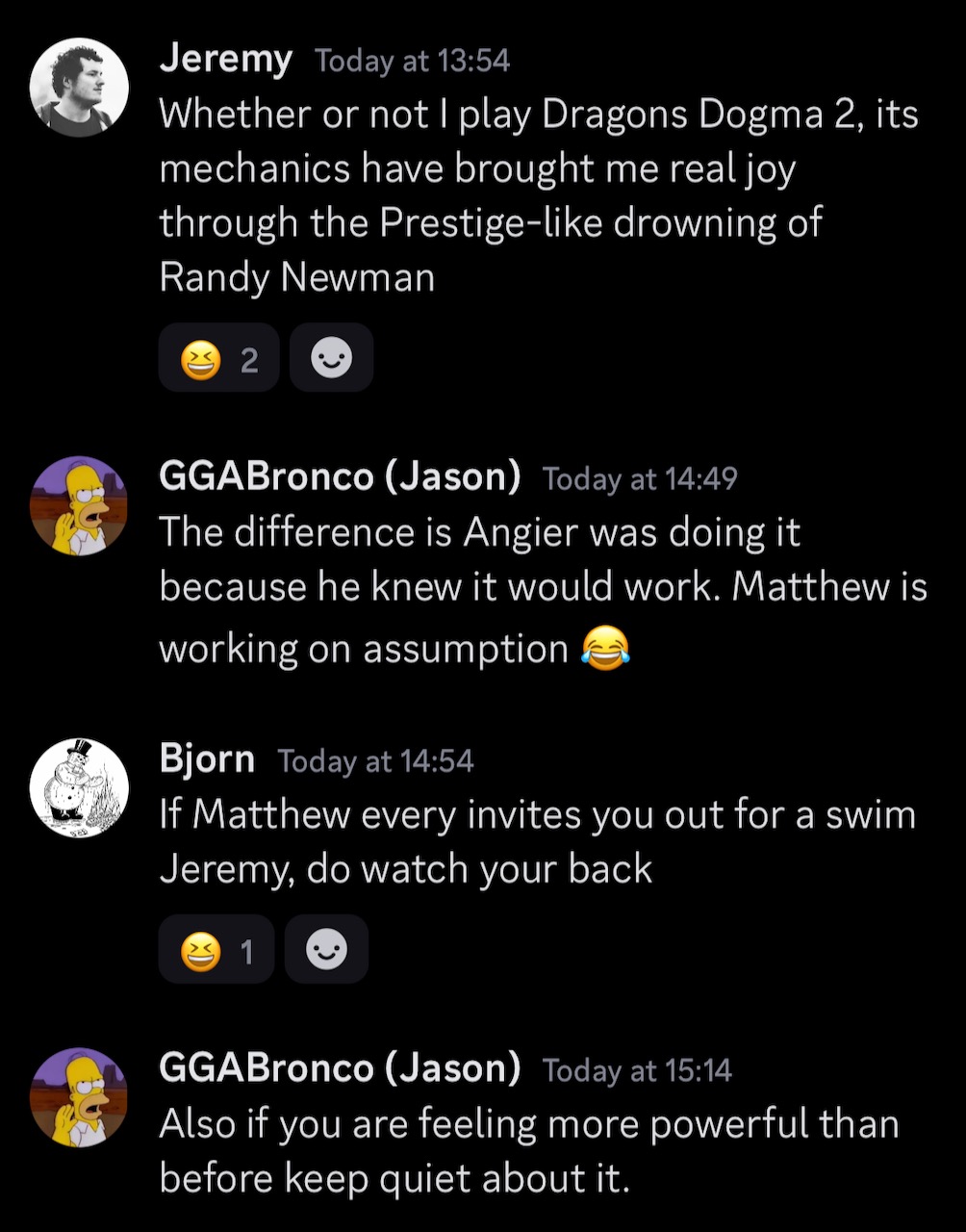Tap the GGABronco (Jason) name at 15:14
The image size is (966, 1232).
[x=340, y=1068]
